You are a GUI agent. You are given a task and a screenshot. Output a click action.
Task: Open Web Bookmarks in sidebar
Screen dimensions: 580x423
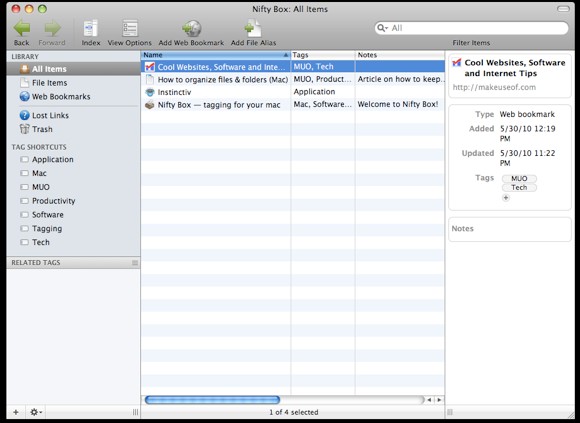click(x=73, y=97)
